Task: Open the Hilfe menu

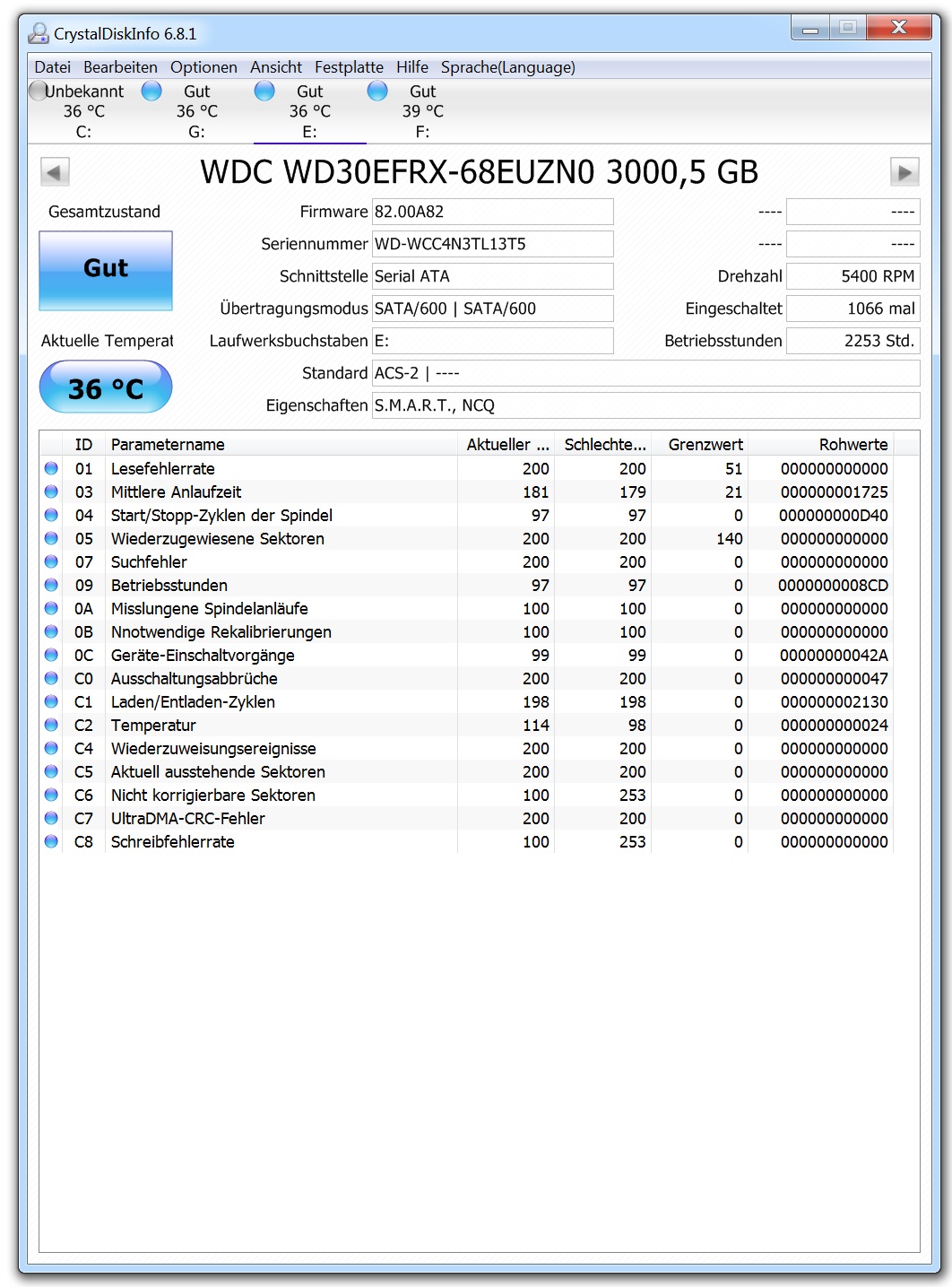Action: (412, 67)
